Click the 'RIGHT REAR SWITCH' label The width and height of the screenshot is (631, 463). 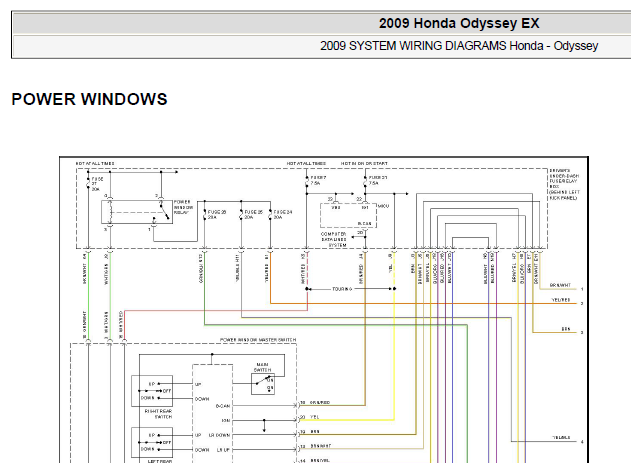tap(158, 414)
